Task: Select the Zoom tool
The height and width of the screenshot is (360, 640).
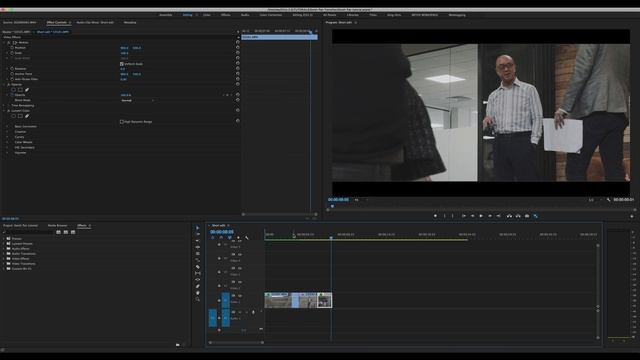Action: coord(198,299)
